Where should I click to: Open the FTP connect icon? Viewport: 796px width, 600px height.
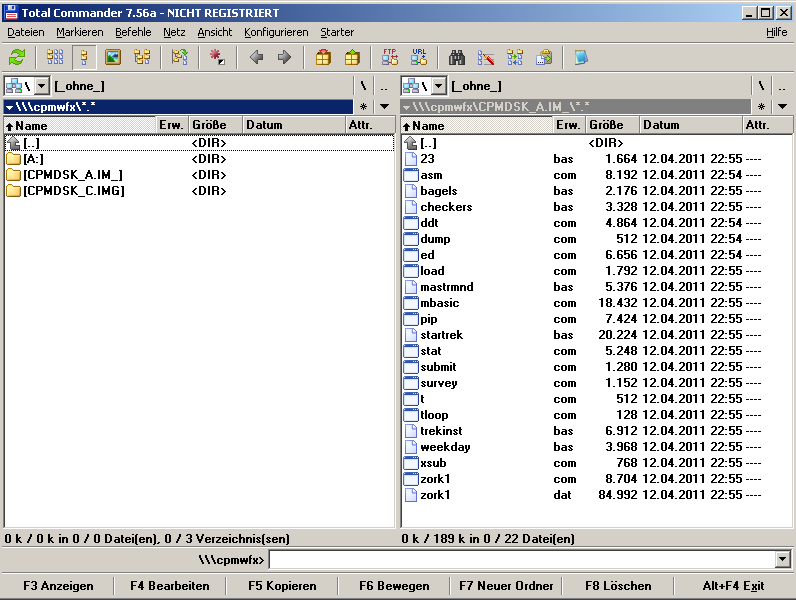[x=390, y=57]
